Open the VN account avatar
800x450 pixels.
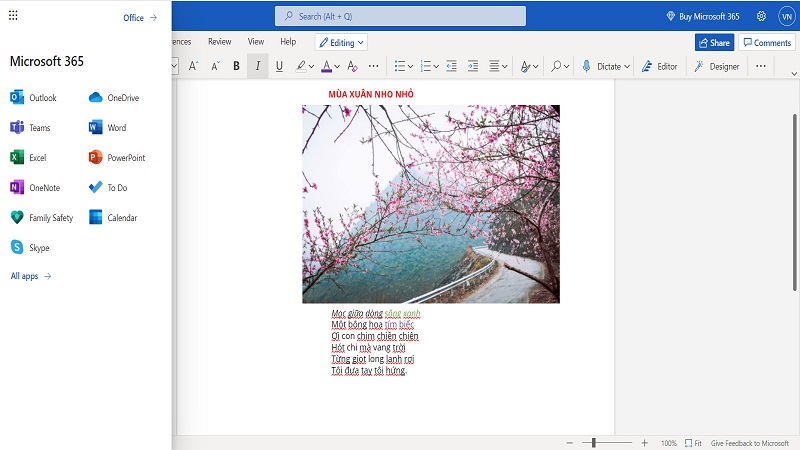point(787,16)
